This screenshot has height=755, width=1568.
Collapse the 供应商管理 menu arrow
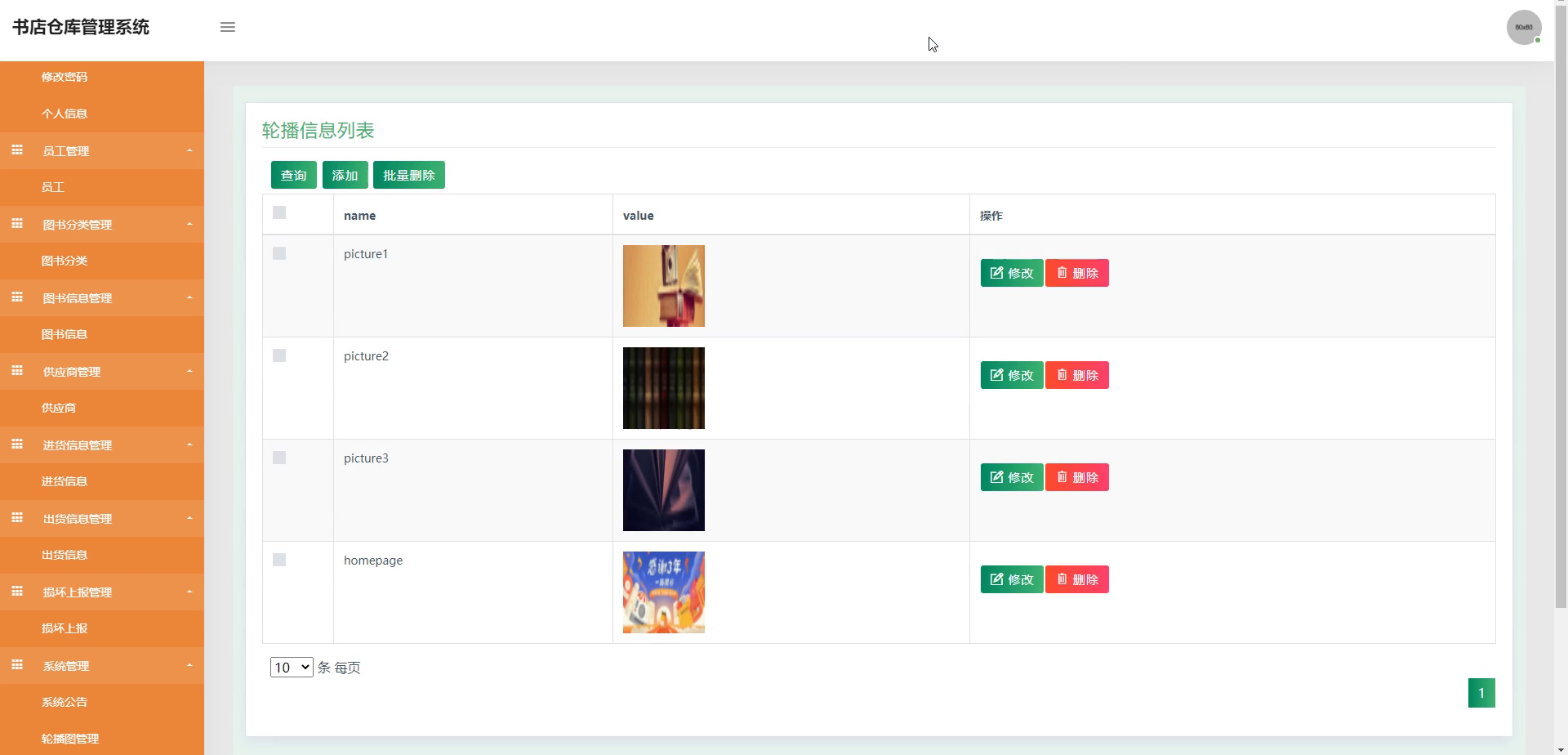[189, 371]
